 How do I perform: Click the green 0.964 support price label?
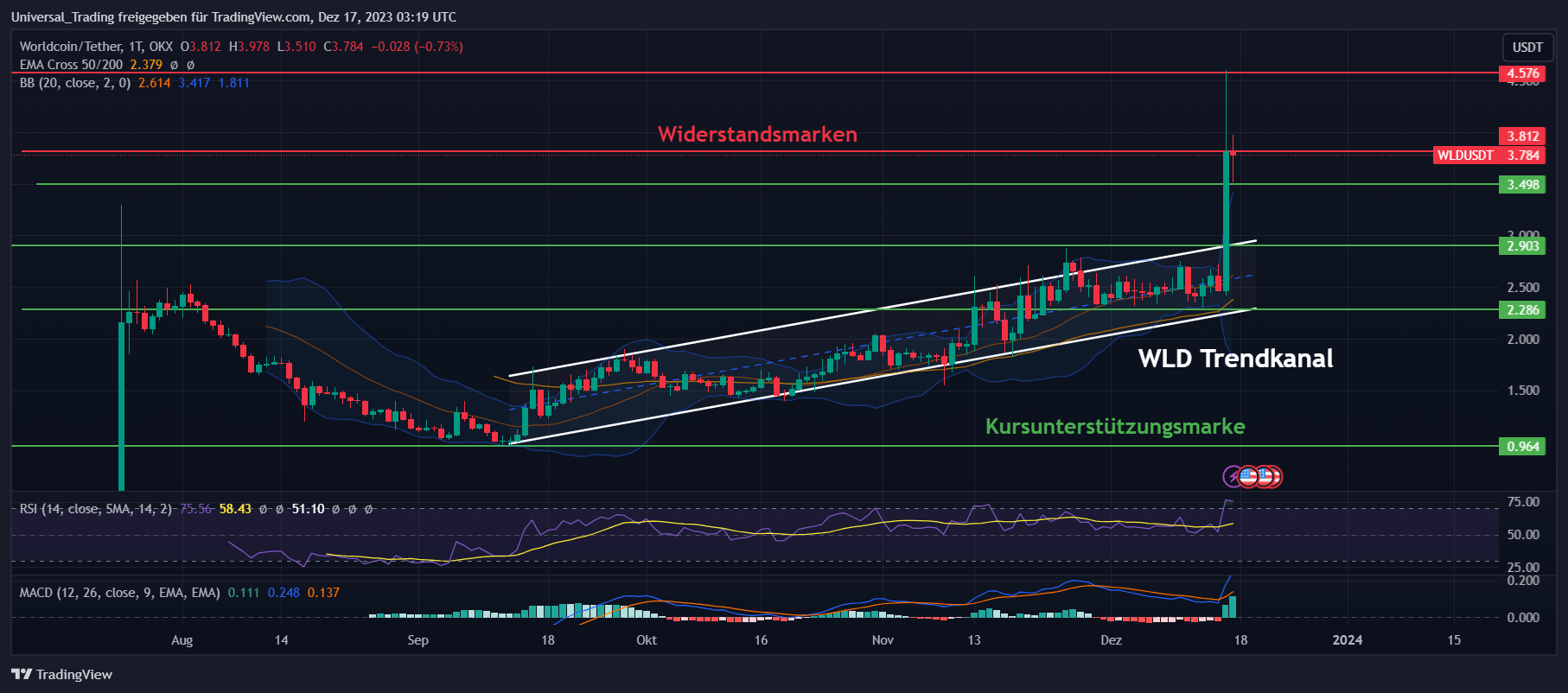click(x=1522, y=447)
